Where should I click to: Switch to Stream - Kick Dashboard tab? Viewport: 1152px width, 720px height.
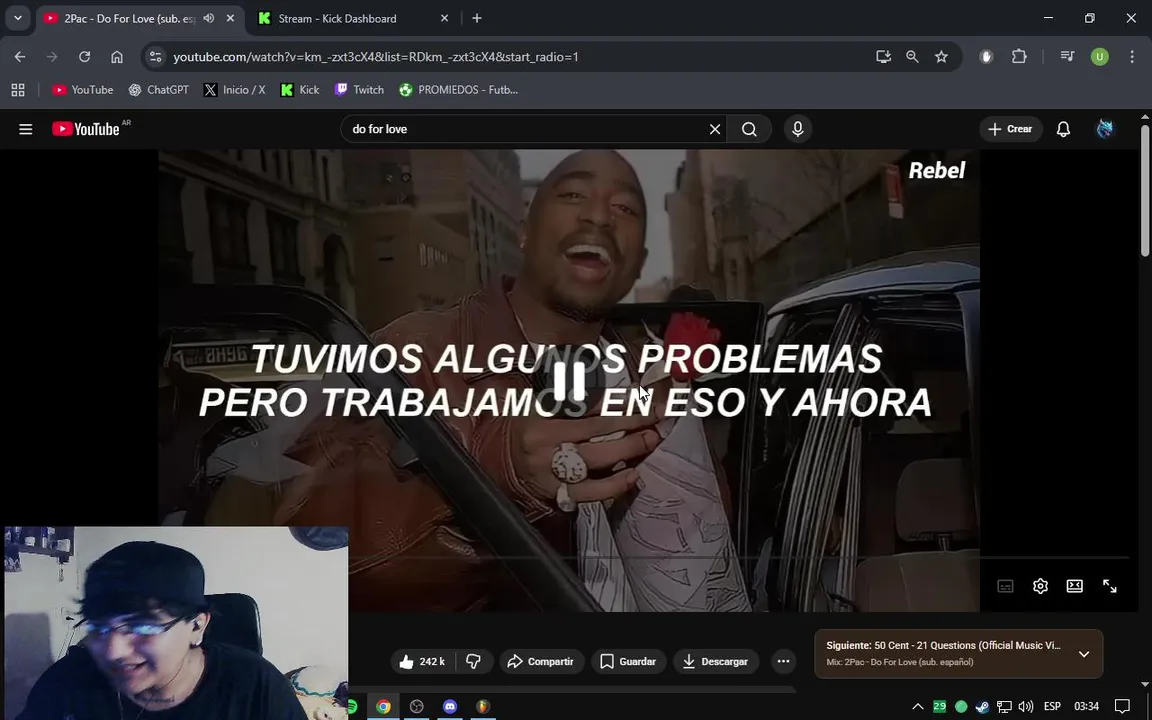click(336, 18)
